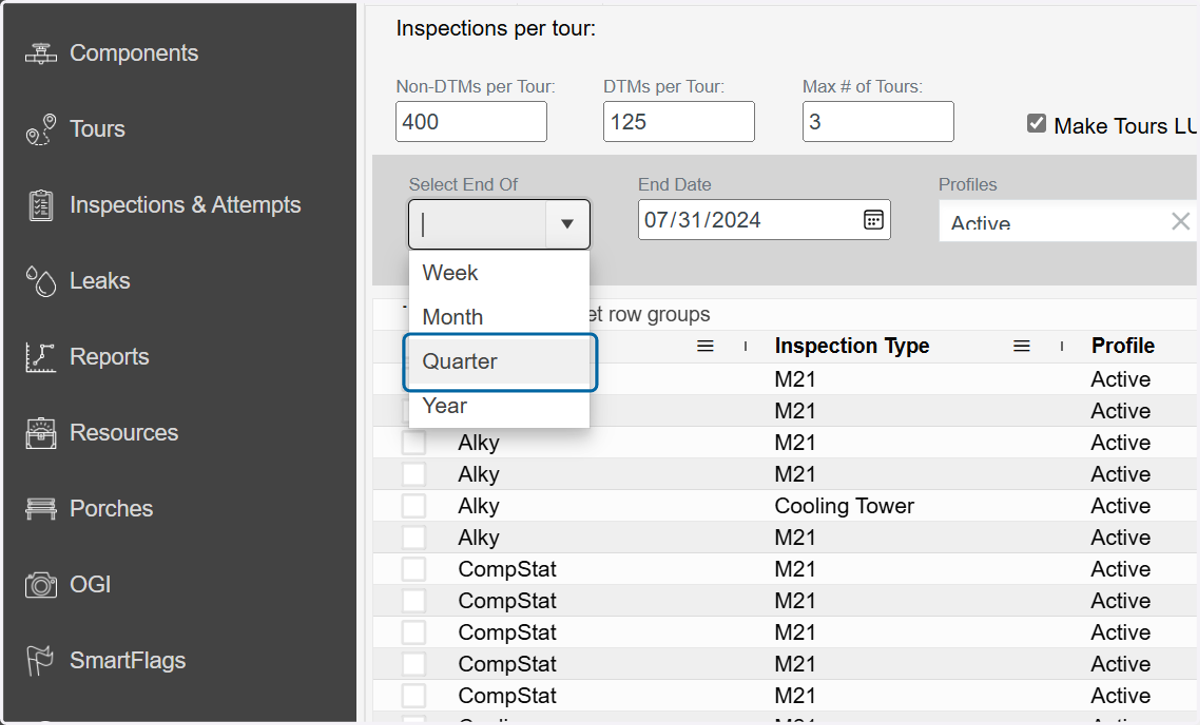Screen dimensions: 1200x725
Task: Open SmartFlags section
Action: pyautogui.click(x=128, y=661)
